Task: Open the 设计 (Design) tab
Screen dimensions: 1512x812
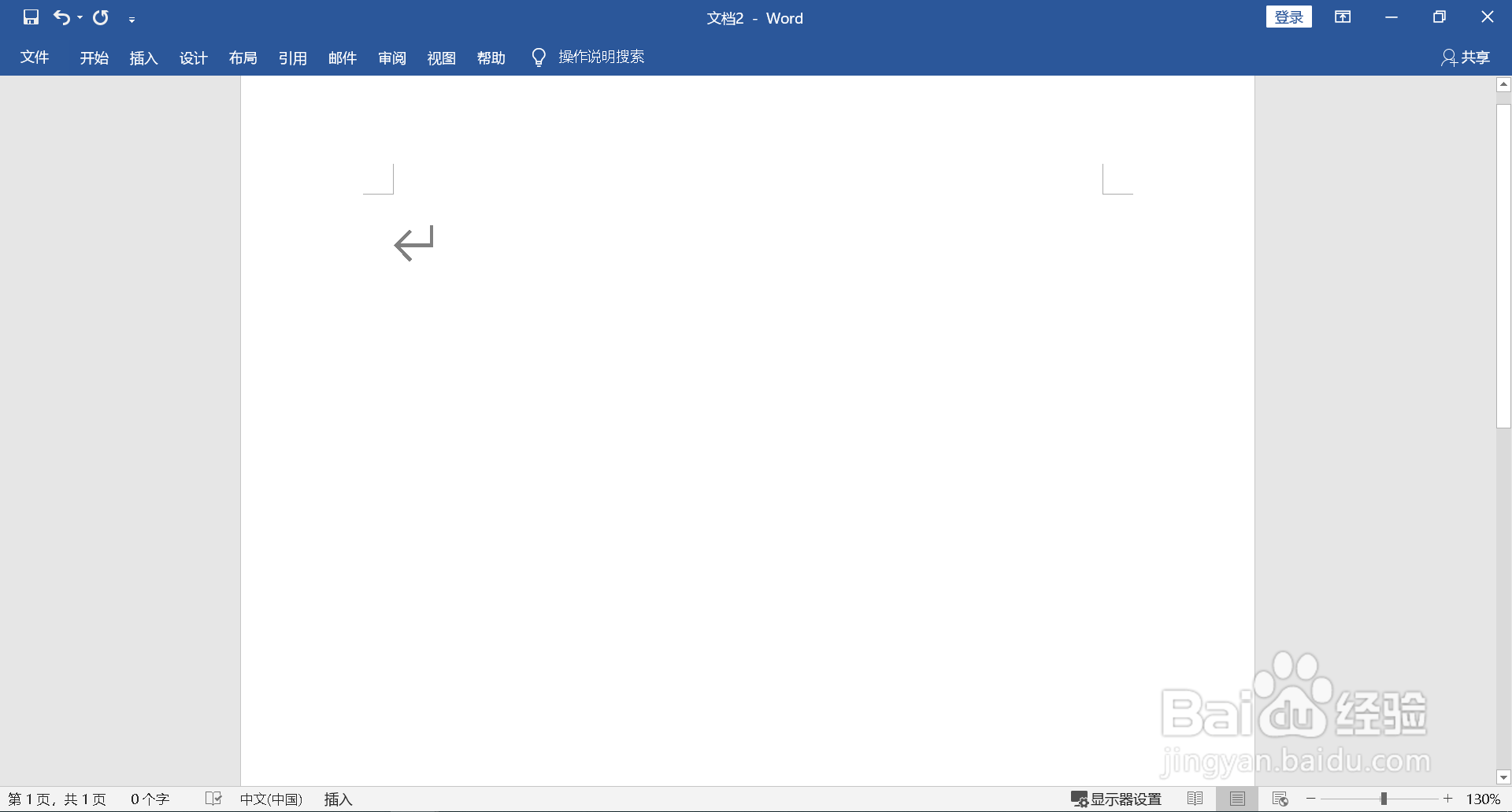Action: (193, 57)
